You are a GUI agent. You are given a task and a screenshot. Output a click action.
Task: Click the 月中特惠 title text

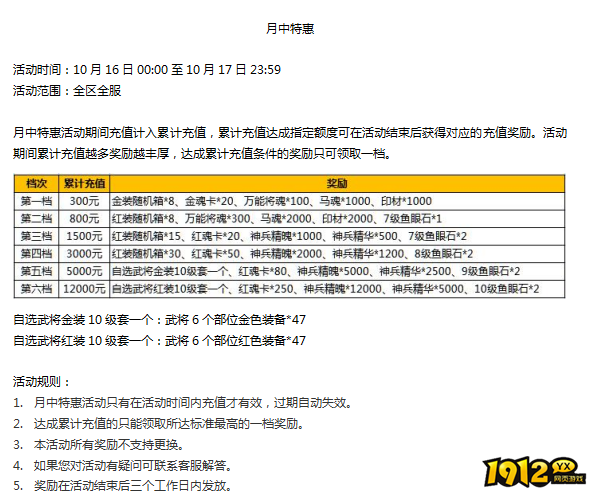(290, 29)
